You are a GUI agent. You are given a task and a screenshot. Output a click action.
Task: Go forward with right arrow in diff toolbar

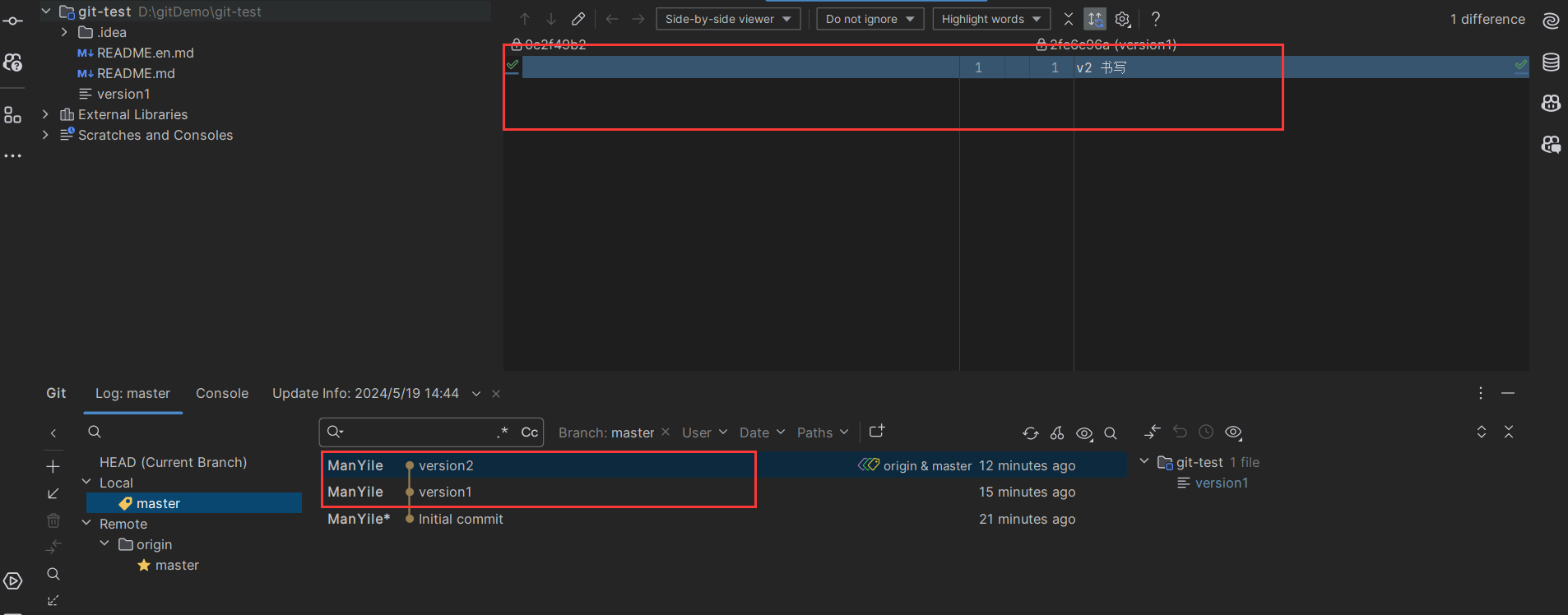[x=638, y=19]
